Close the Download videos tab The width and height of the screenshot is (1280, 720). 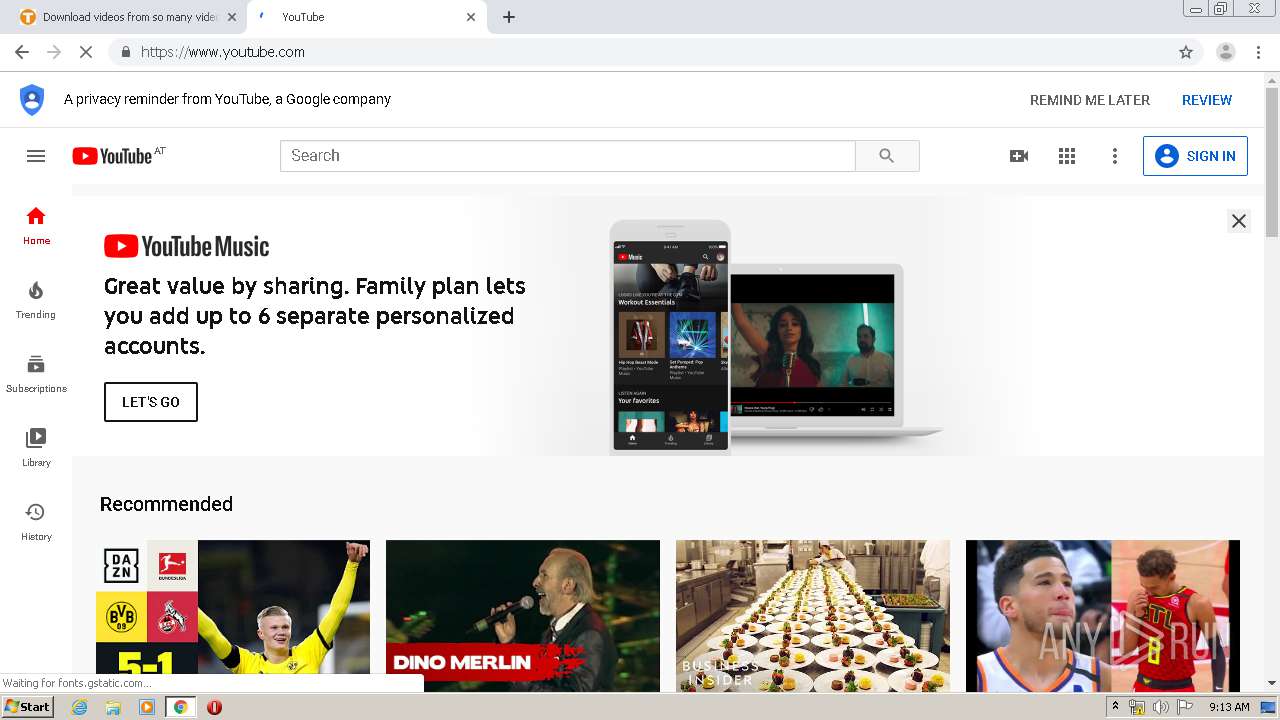[x=232, y=17]
